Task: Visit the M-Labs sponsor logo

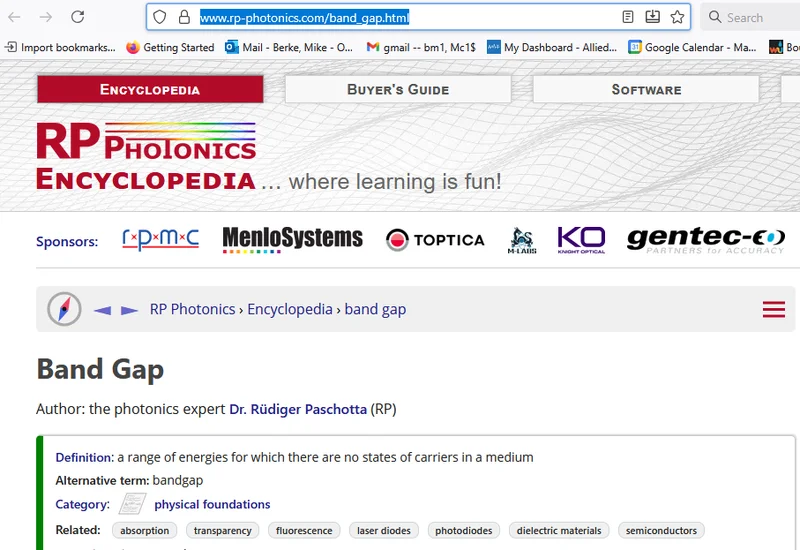Action: click(521, 240)
